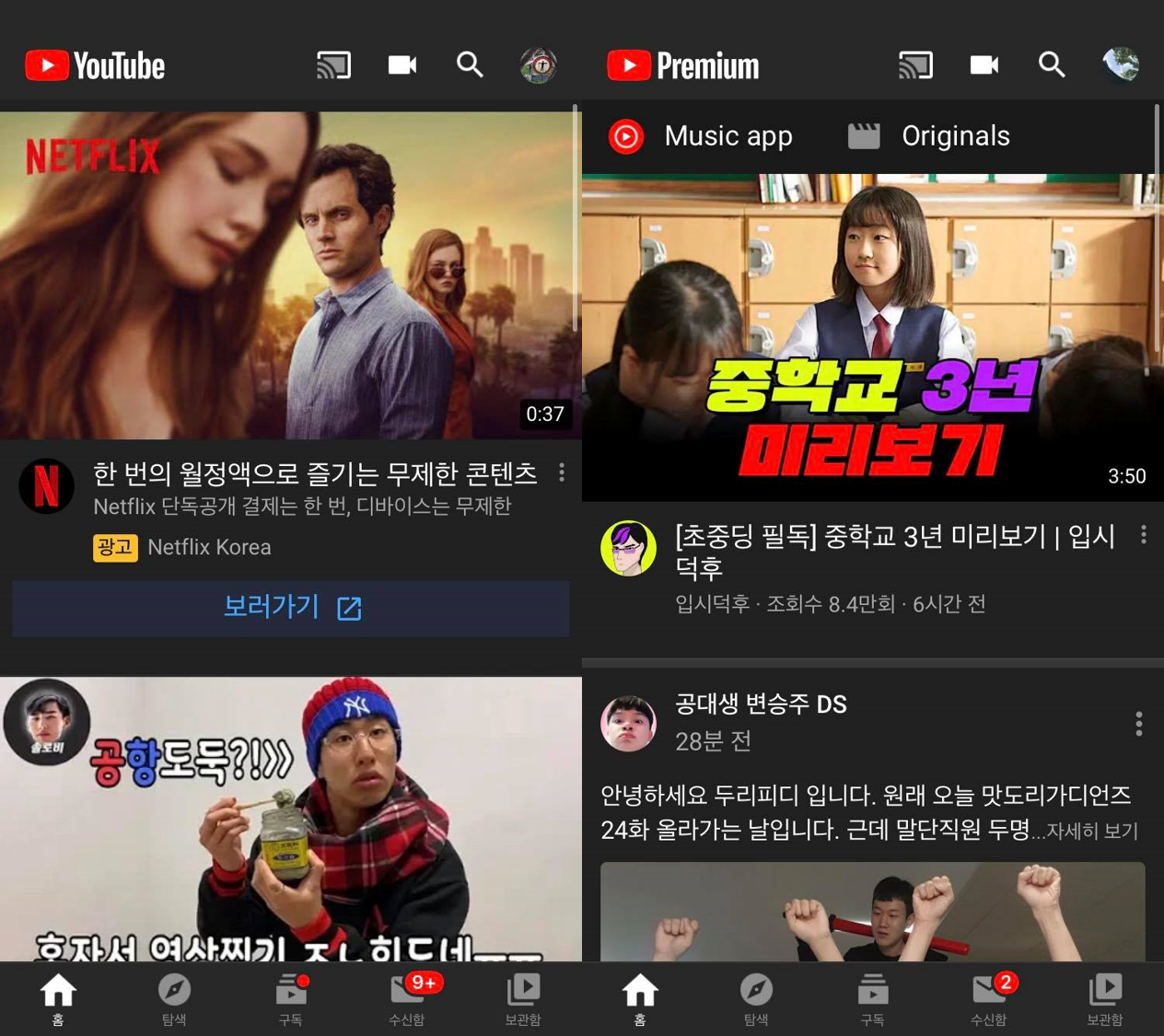
Task: Go to 홈 tab on the left screen
Action: [58, 999]
